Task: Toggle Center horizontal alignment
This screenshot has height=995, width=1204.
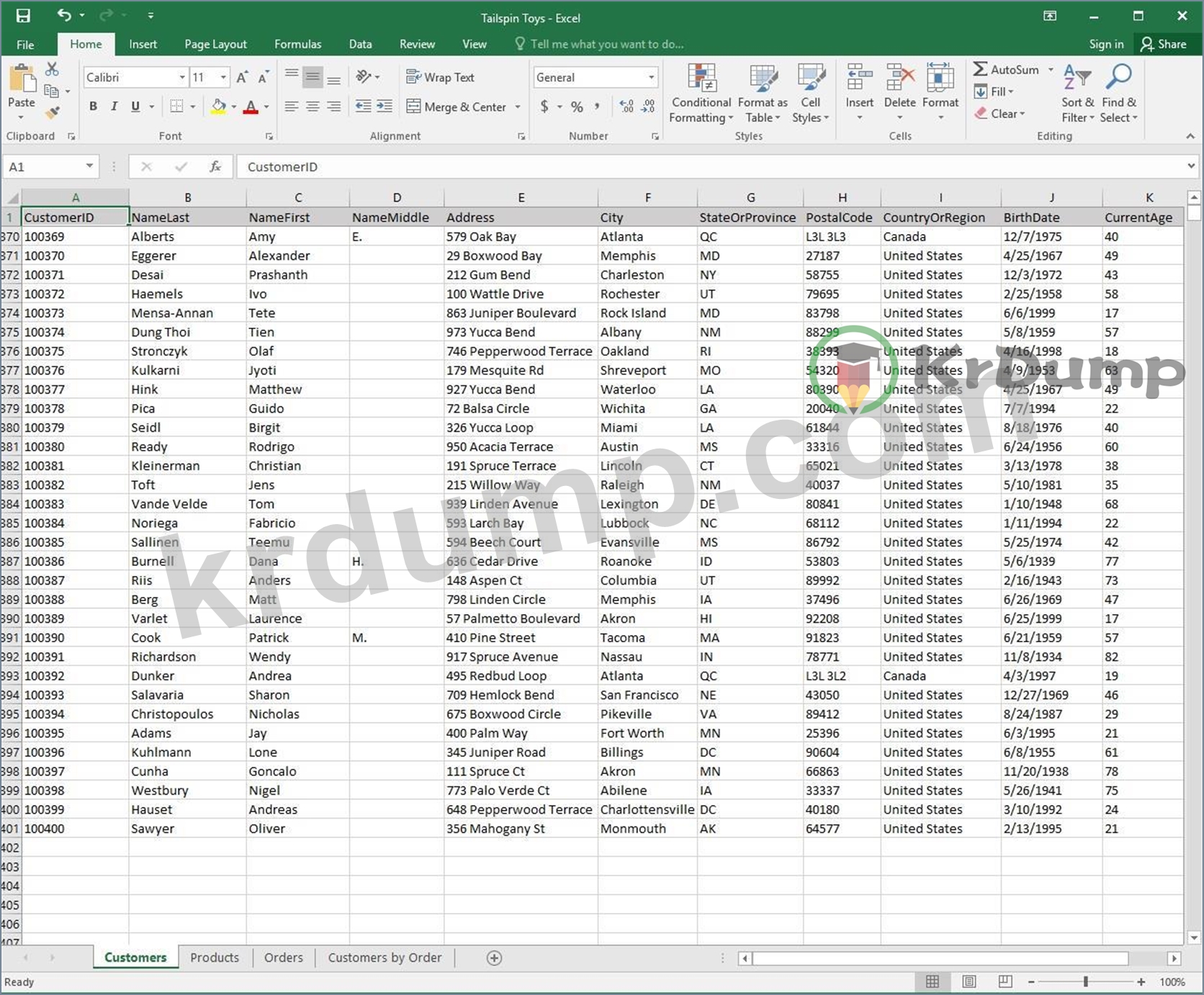Action: tap(313, 107)
